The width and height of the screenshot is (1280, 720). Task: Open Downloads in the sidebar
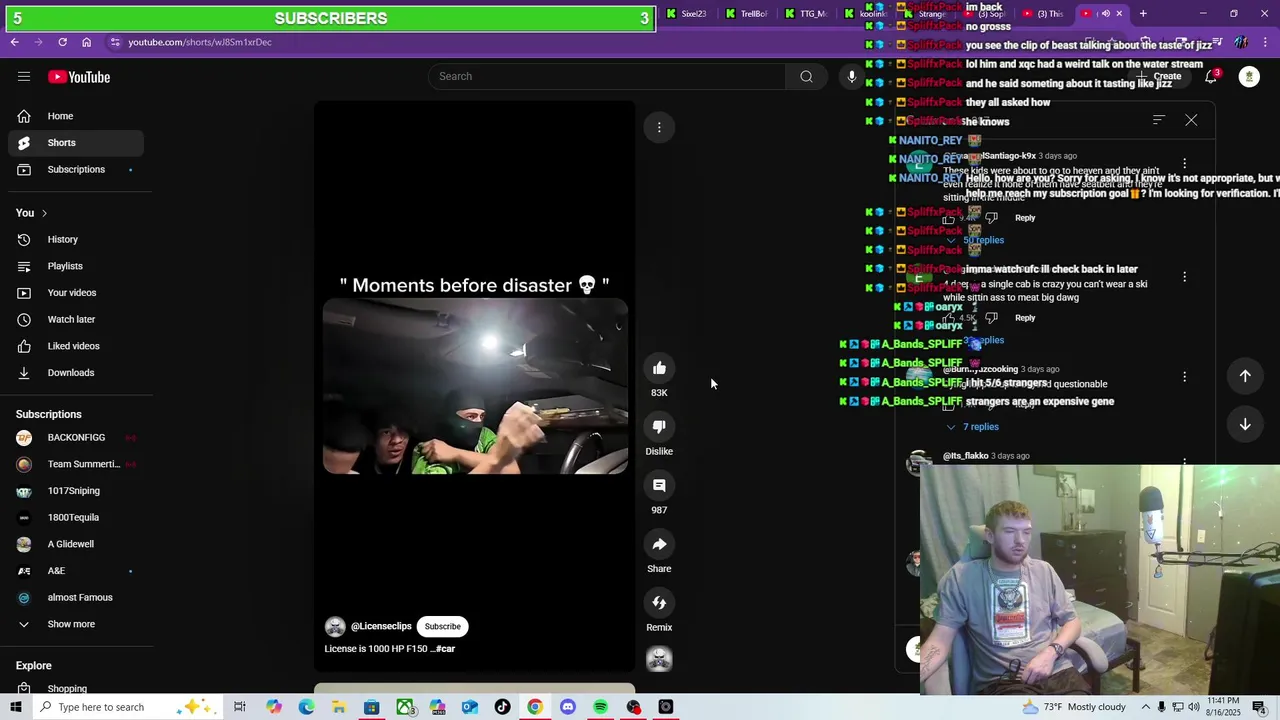76,373
